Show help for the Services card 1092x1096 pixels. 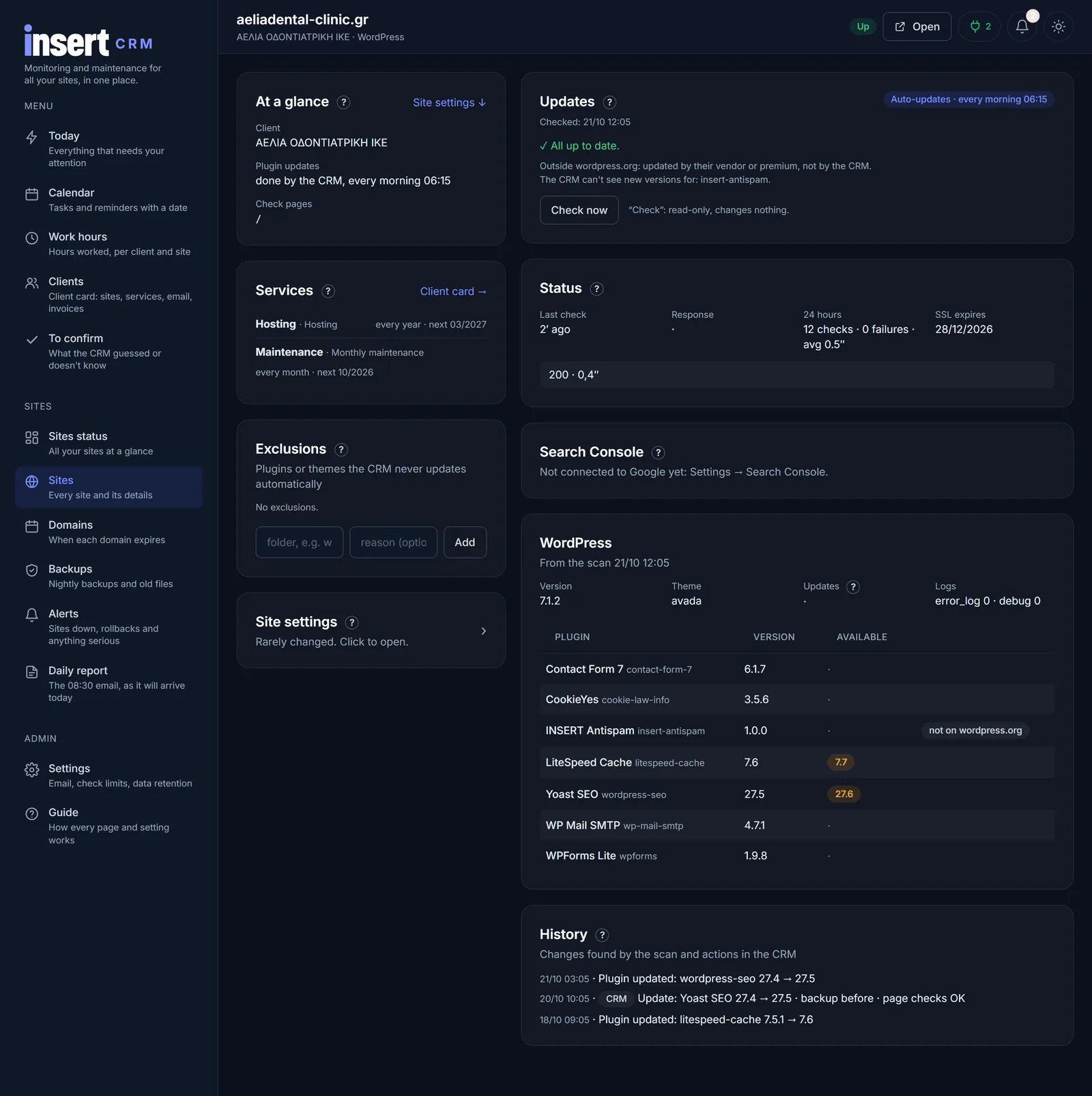pos(328,291)
